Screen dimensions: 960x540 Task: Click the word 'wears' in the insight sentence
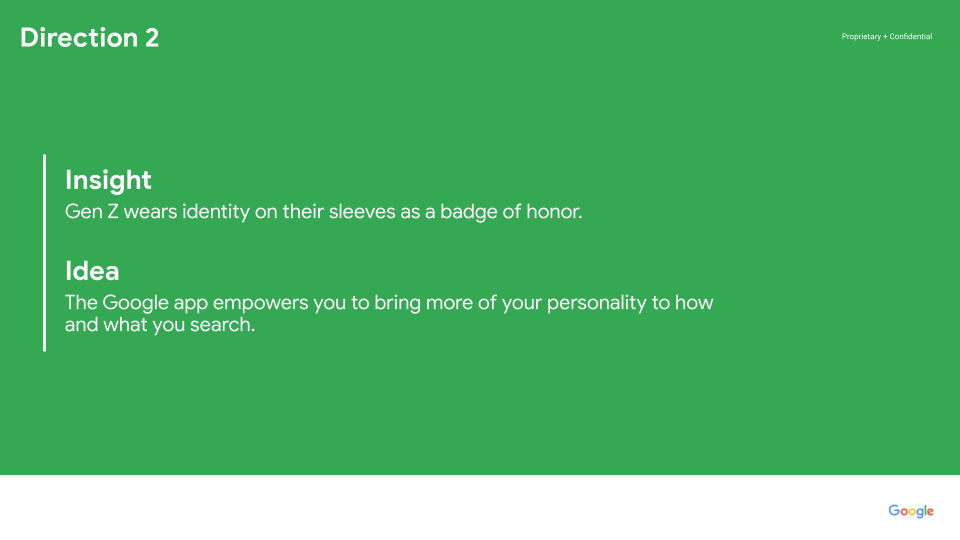pos(150,212)
